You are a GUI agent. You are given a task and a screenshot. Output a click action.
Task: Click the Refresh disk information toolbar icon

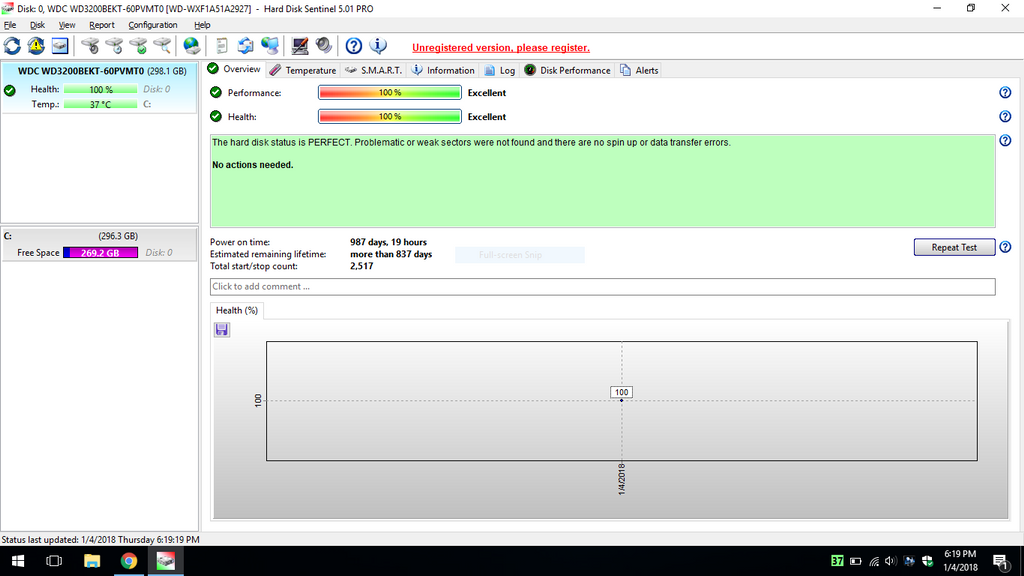[12, 46]
